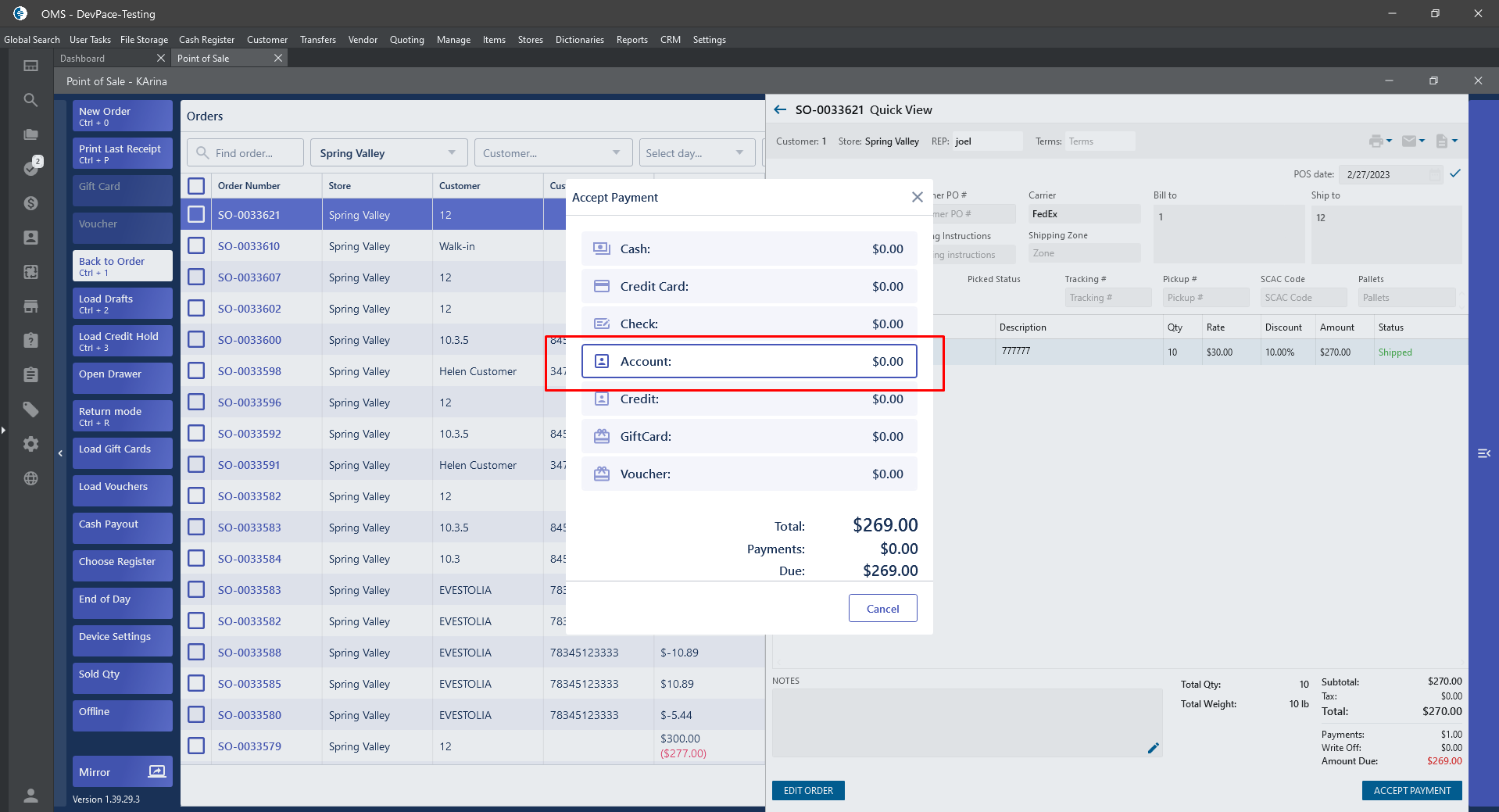The image size is (1499, 812).
Task: Cancel the Accept Payment dialog
Action: [x=882, y=609]
